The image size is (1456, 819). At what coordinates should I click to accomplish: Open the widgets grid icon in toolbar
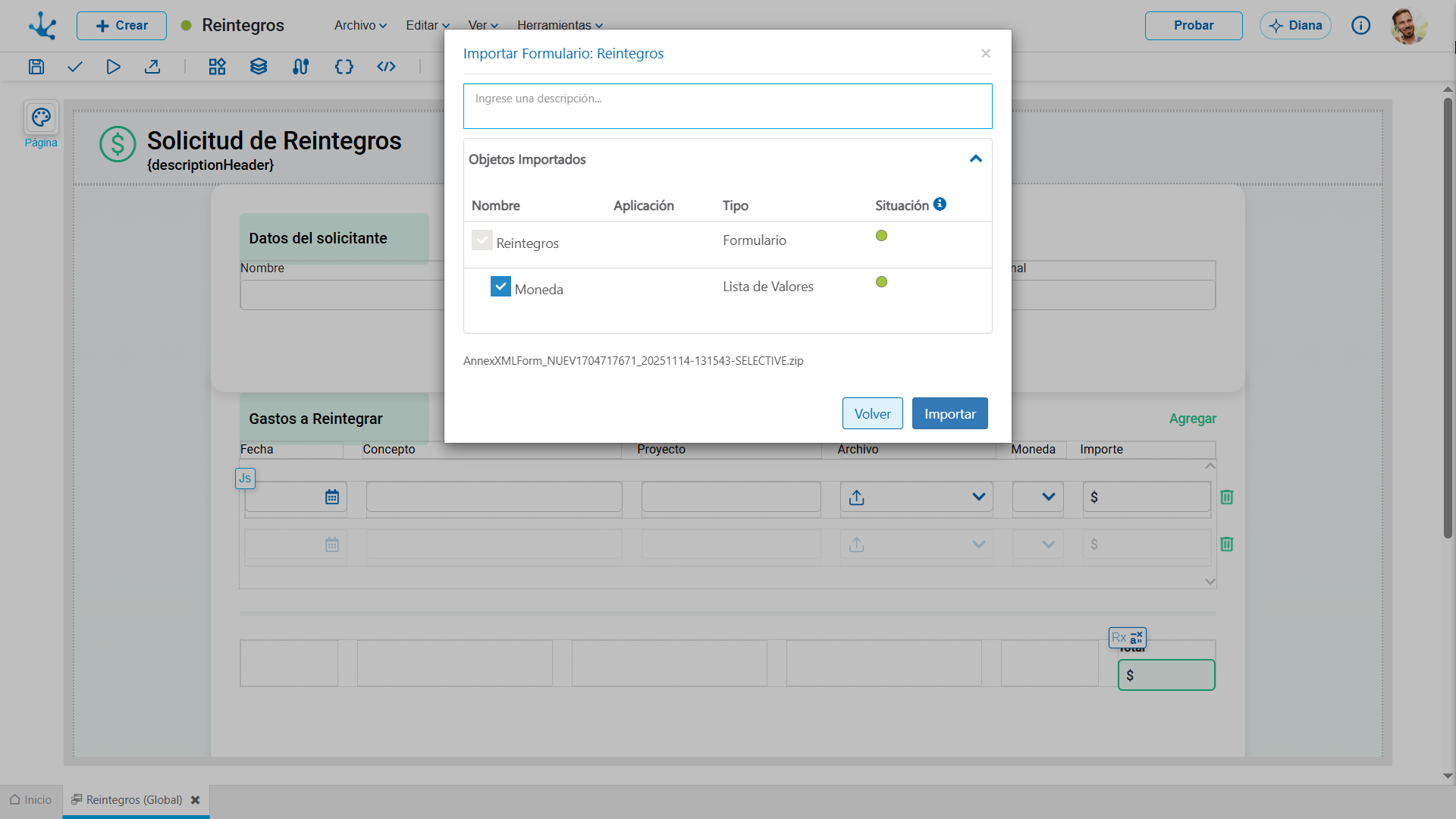coord(218,67)
